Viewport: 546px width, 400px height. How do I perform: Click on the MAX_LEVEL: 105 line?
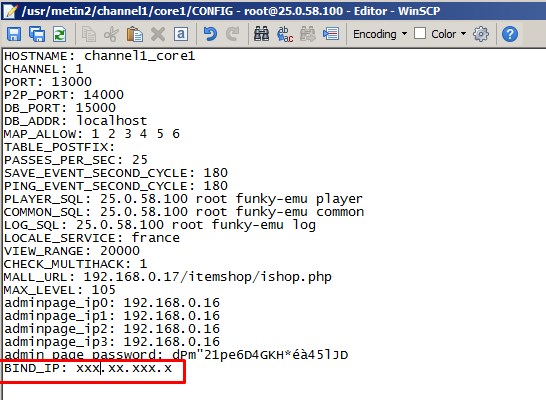click(x=60, y=290)
